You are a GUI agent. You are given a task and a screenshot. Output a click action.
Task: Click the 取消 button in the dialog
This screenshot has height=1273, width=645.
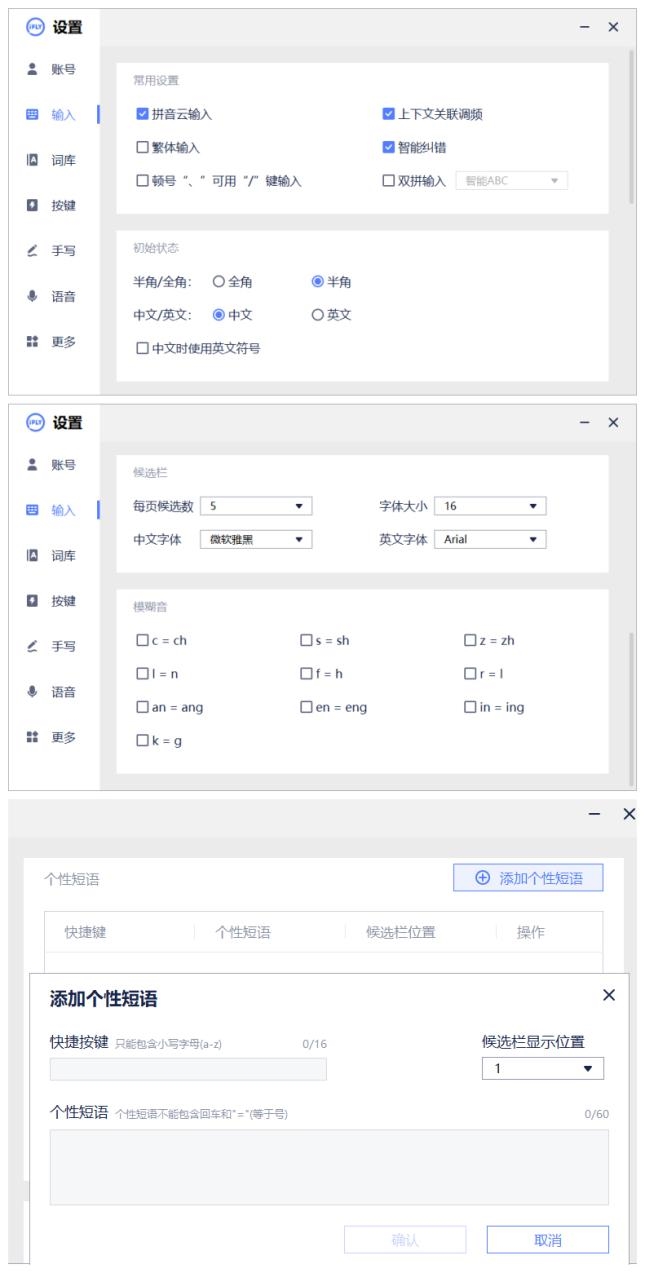[548, 1240]
